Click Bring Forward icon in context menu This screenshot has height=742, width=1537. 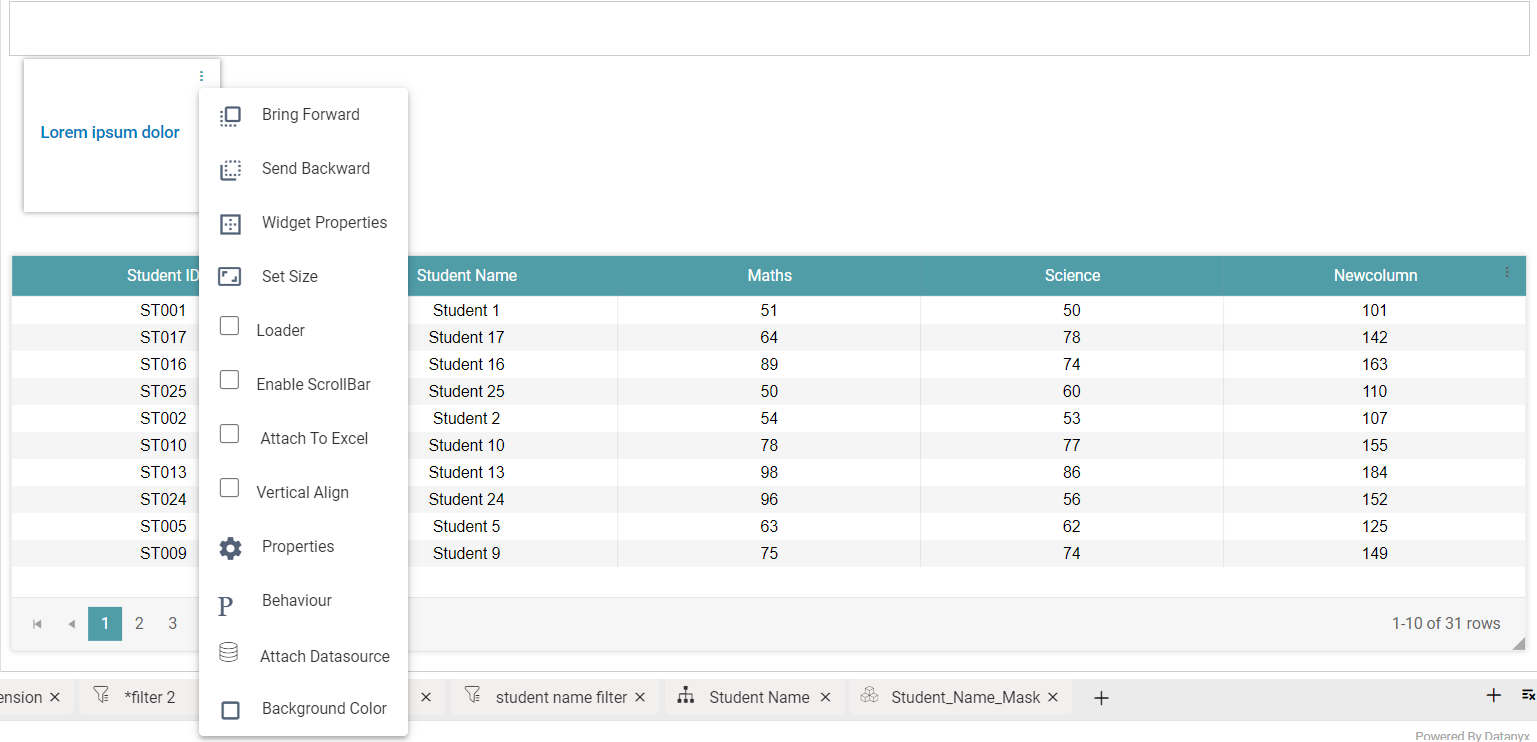tap(230, 116)
